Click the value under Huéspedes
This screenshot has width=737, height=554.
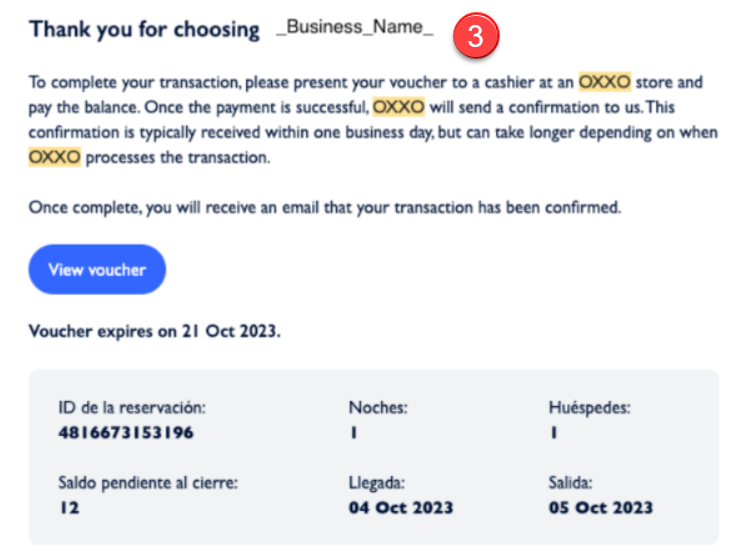point(553,433)
